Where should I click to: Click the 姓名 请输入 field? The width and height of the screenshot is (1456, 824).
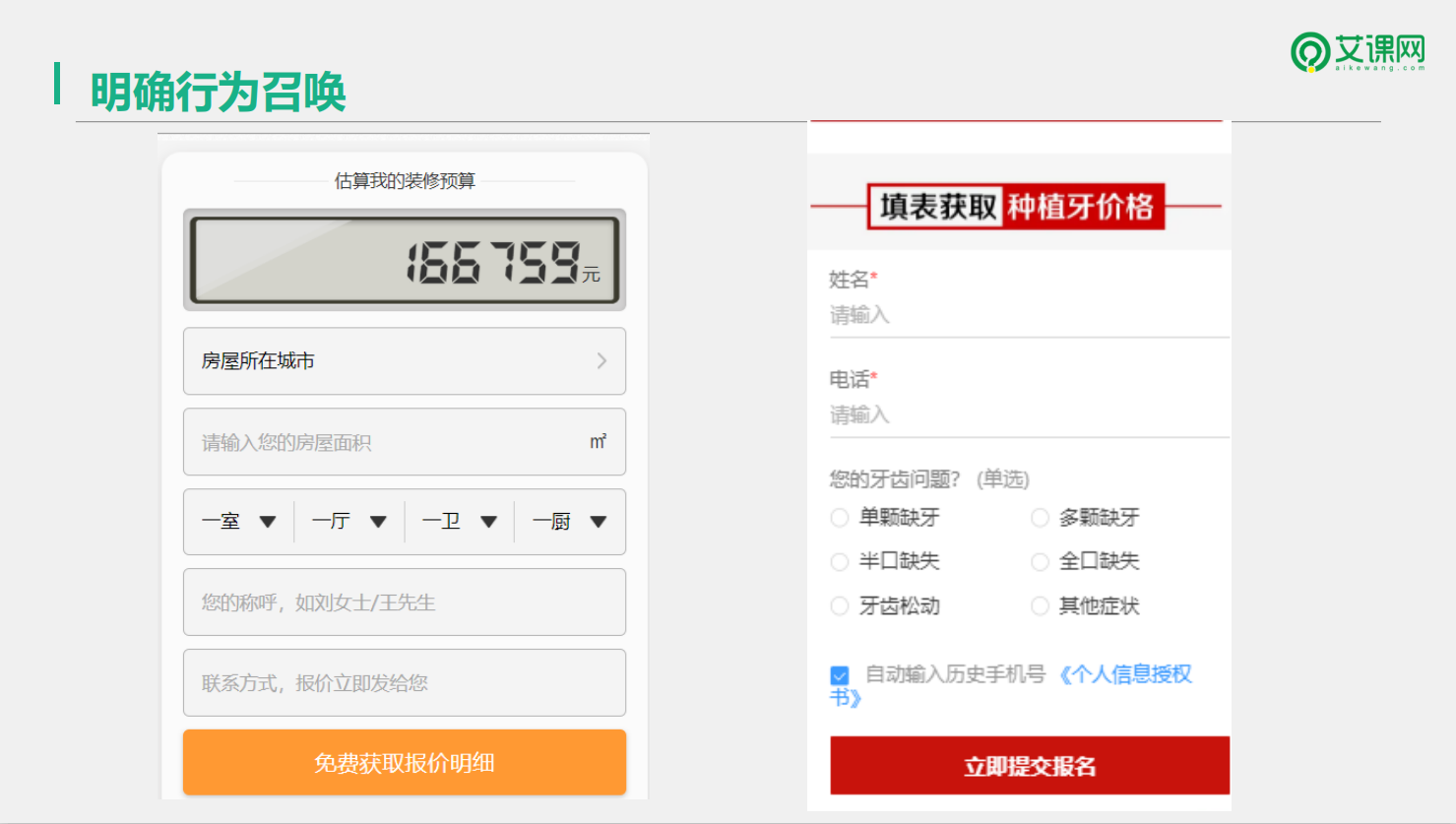pyautogui.click(x=1030, y=316)
